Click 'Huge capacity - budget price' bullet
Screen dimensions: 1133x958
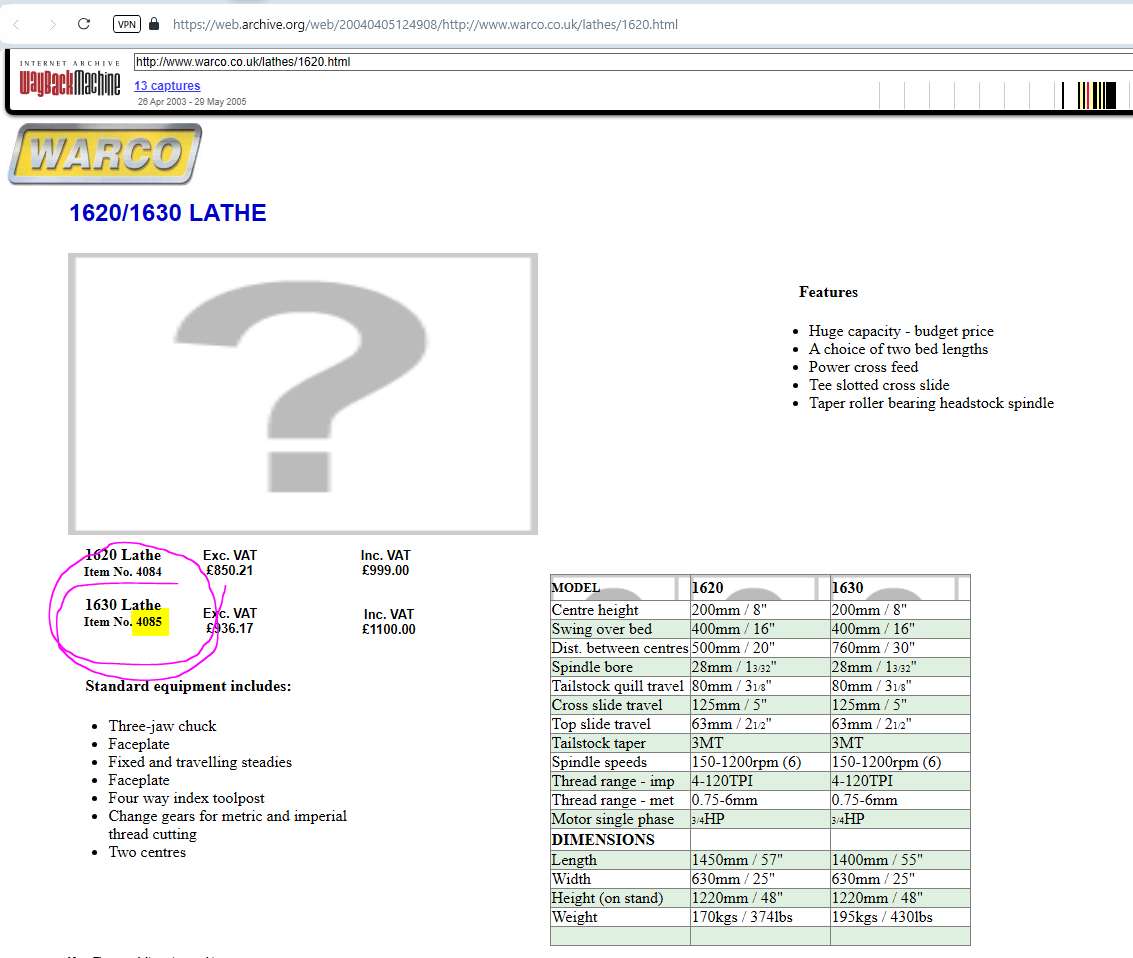pyautogui.click(x=901, y=331)
